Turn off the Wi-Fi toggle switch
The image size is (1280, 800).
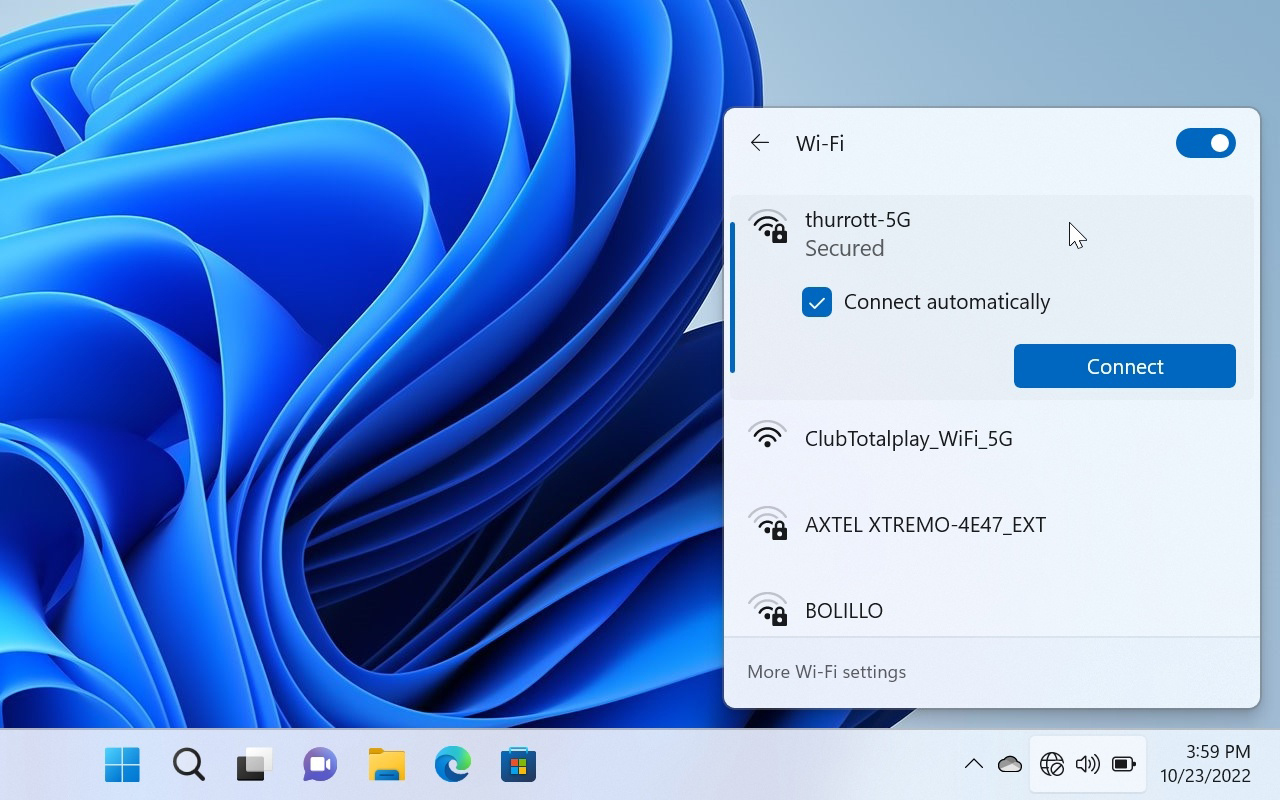pos(1205,143)
